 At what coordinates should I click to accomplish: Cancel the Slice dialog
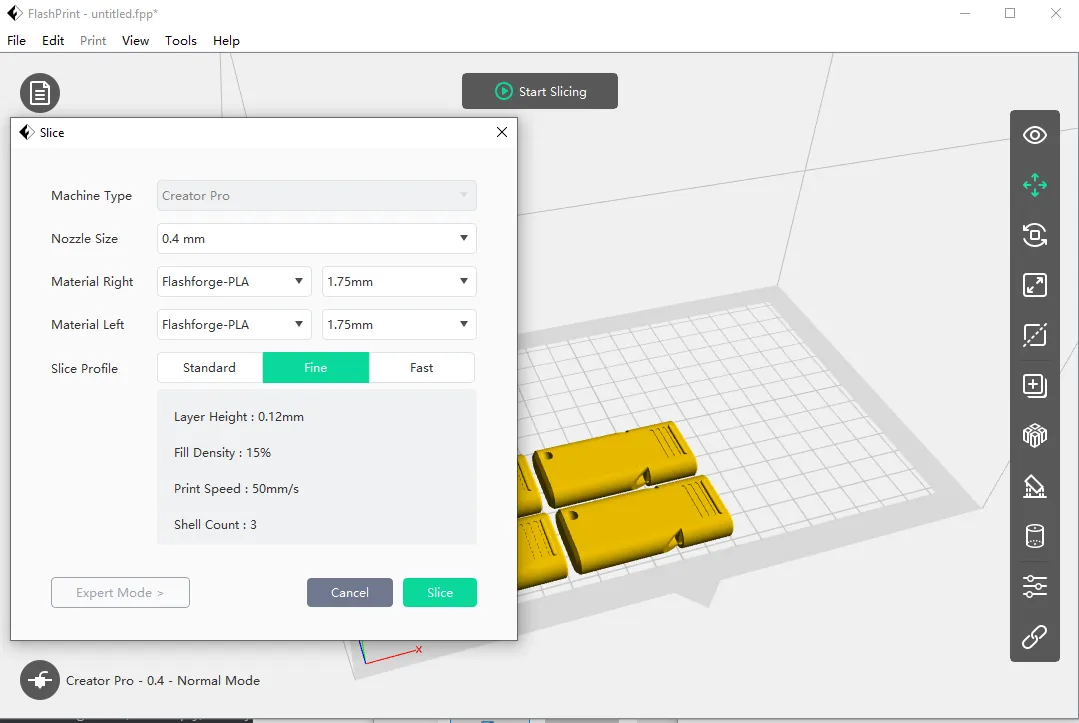tap(350, 592)
